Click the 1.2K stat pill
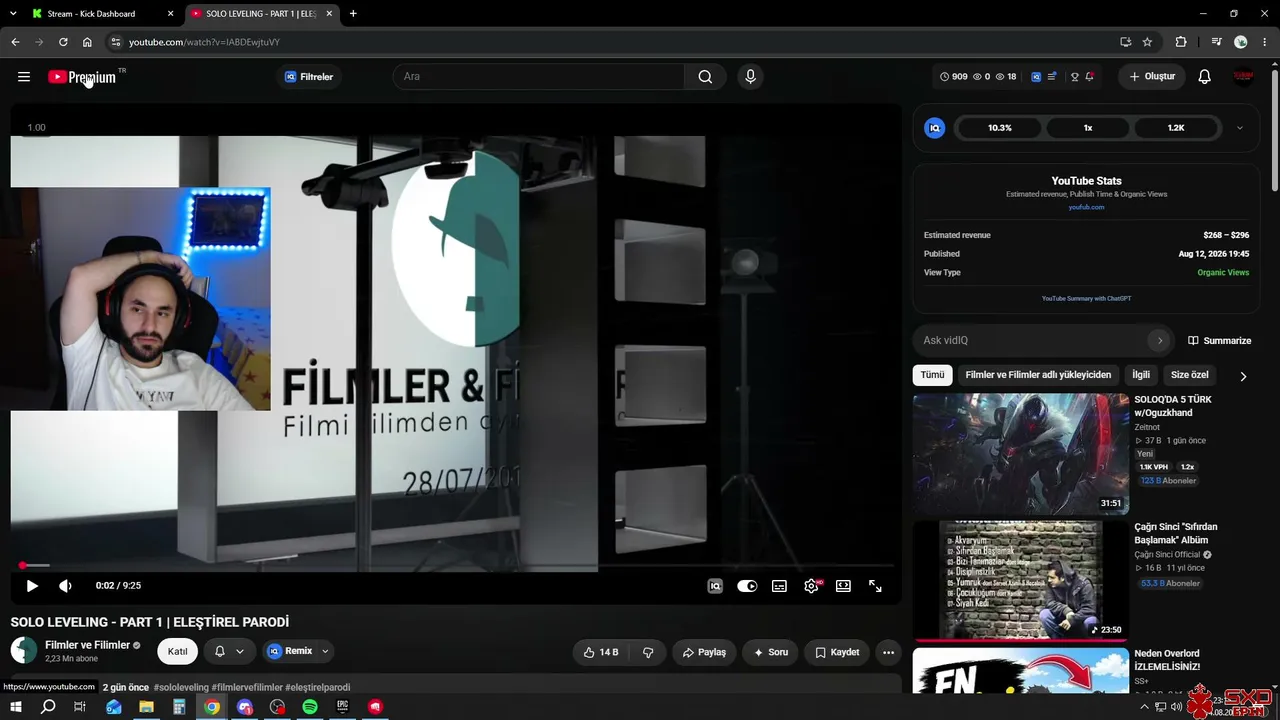 [1176, 128]
